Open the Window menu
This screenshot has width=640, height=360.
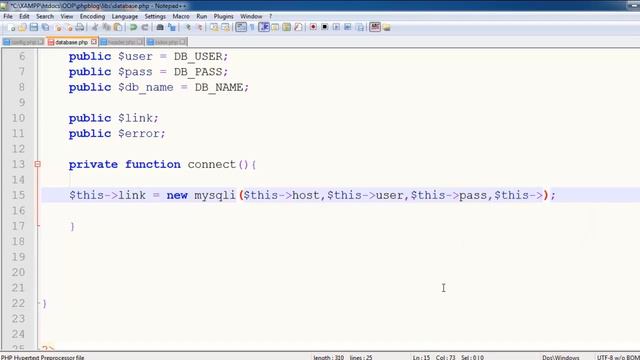click(x=251, y=16)
